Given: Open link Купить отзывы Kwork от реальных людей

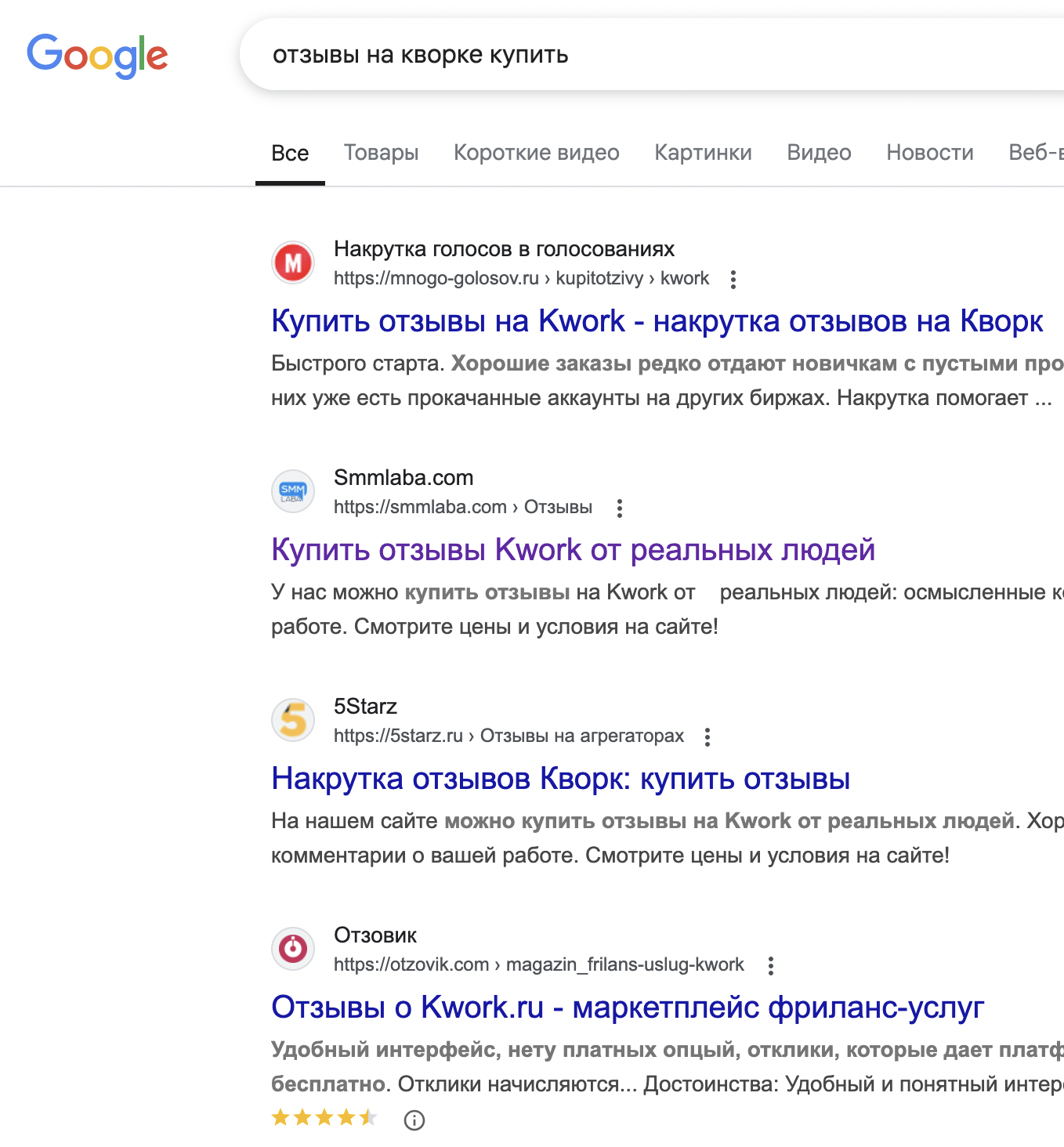Looking at the screenshot, I should tap(573, 550).
